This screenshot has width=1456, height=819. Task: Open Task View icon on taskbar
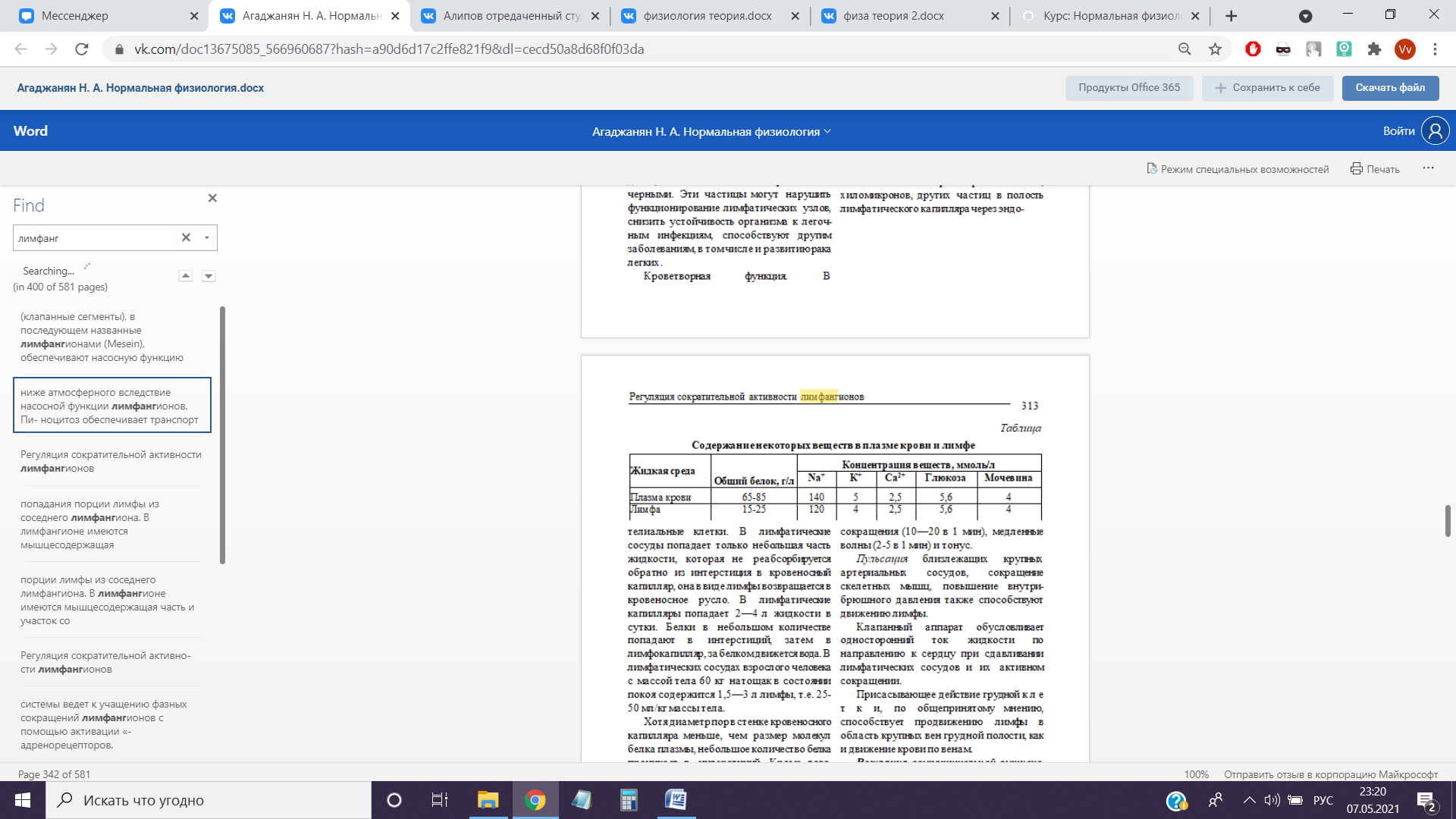440,800
